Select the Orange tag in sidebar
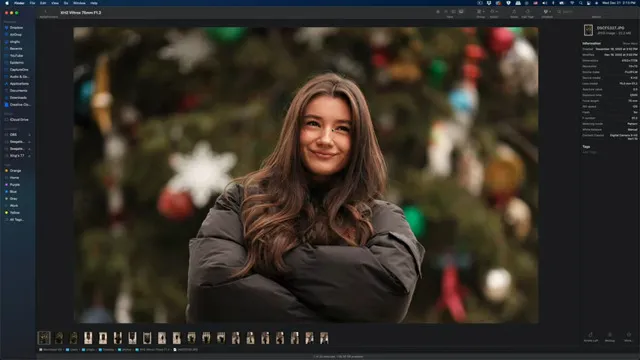Image resolution: width=640 pixels, height=360 pixels. click(15, 171)
